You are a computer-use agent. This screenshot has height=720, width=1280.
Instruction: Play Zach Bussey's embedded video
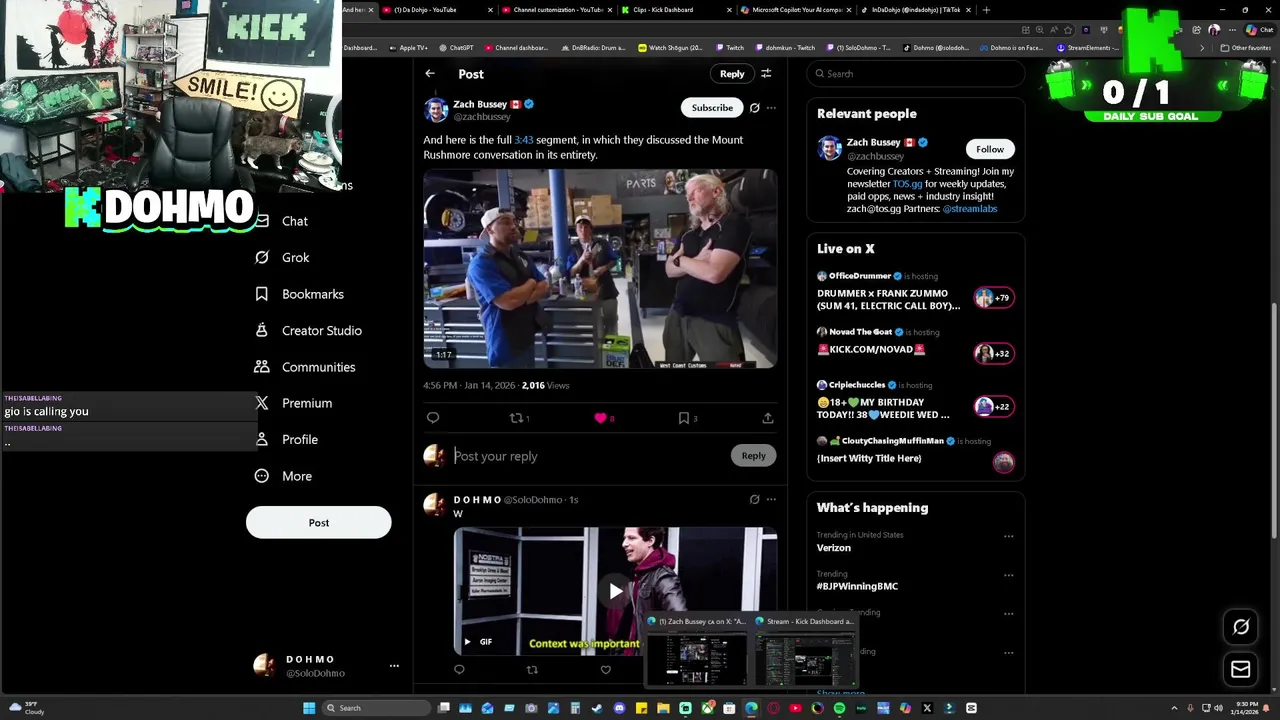point(600,269)
